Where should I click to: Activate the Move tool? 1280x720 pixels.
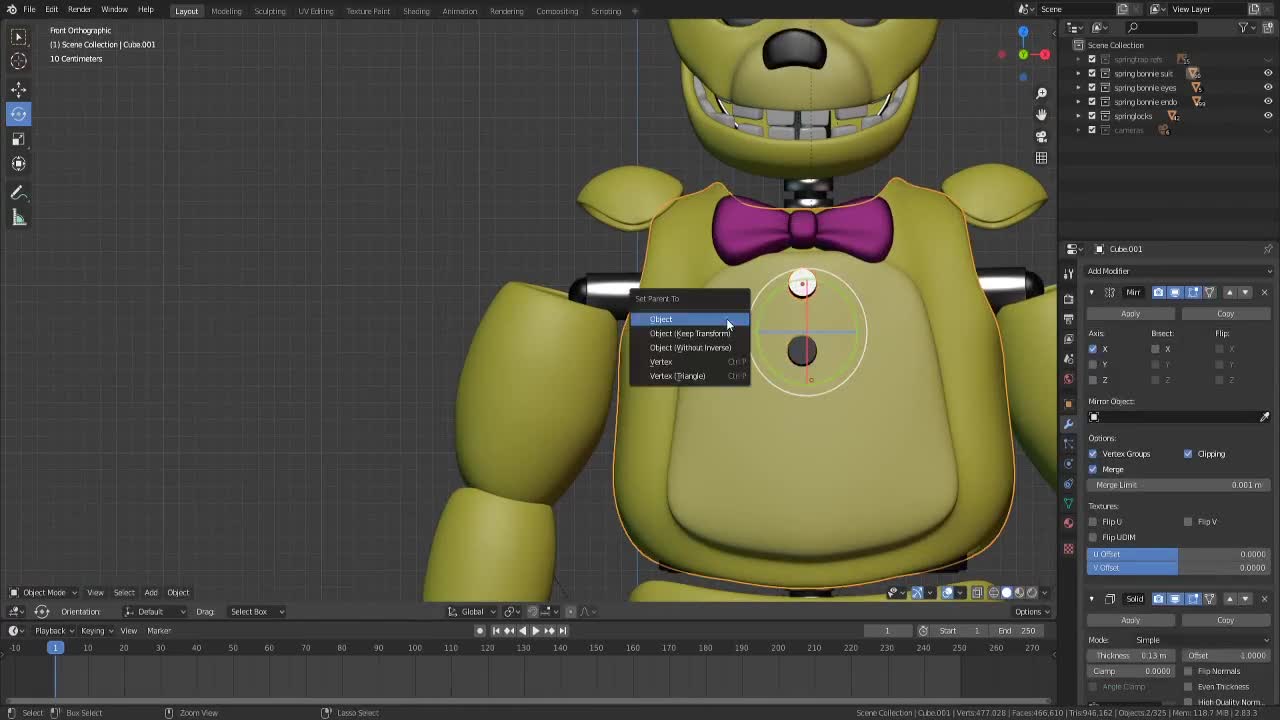click(x=18, y=90)
